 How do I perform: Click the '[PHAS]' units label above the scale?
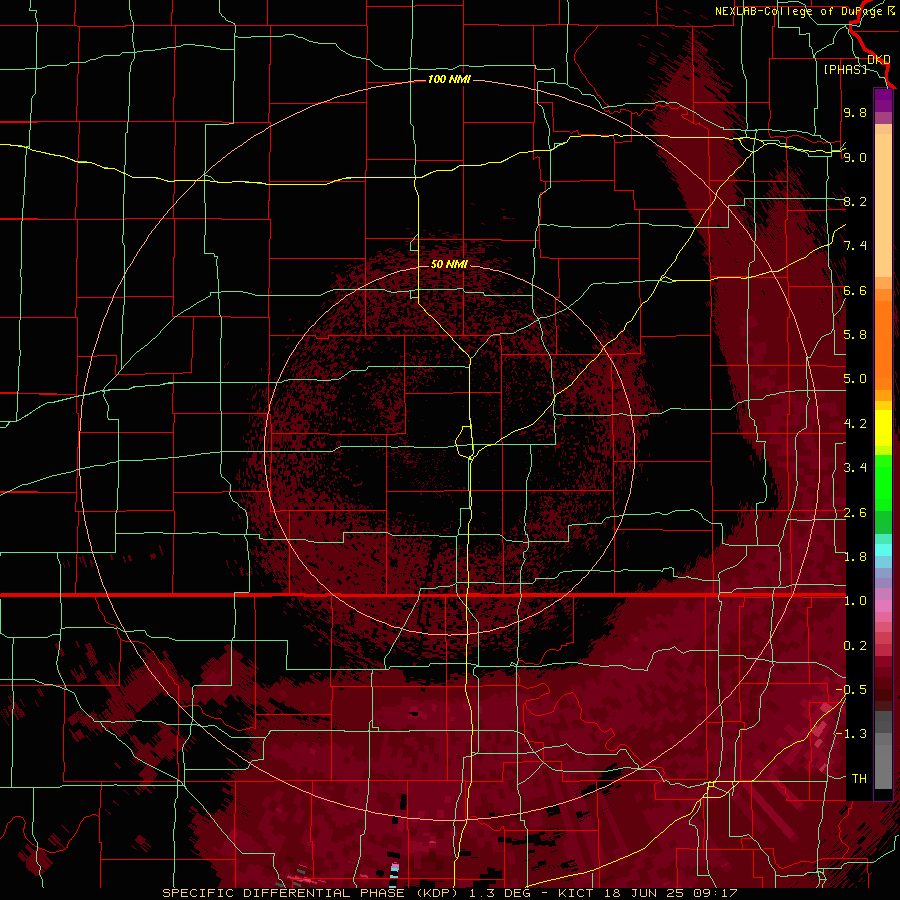[x=845, y=69]
